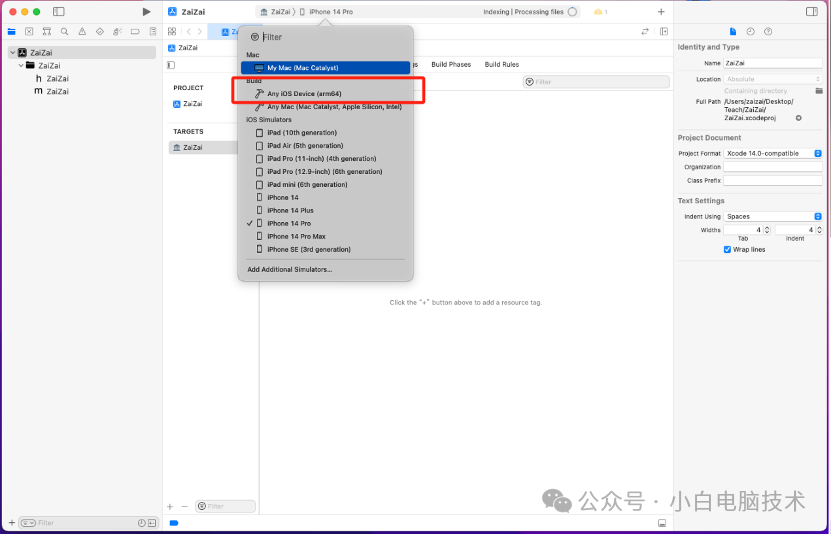Hide the project targets list sidebar

point(171,65)
